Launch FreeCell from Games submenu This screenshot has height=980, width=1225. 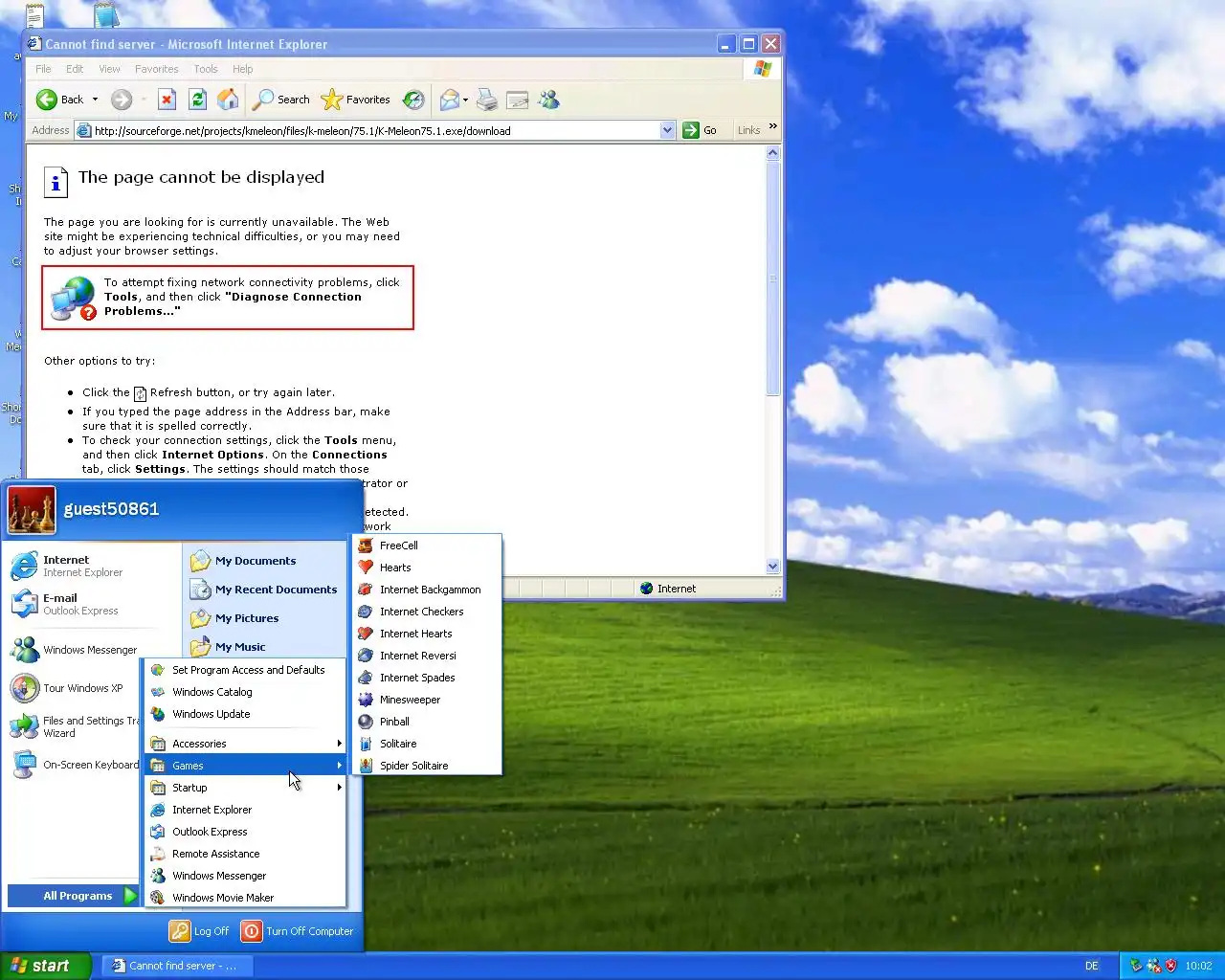tap(428, 546)
